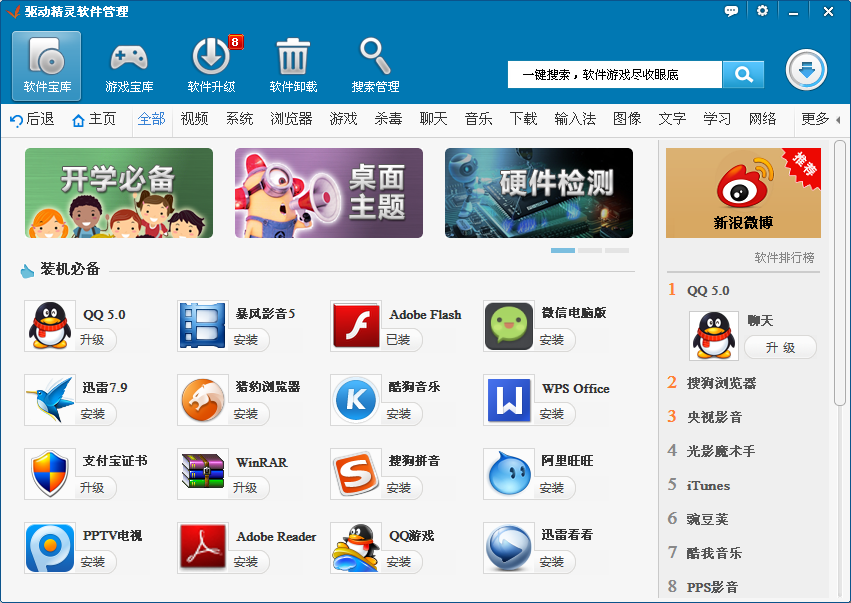Open 搜索管理 search management
This screenshot has height=603, width=851.
click(375, 66)
